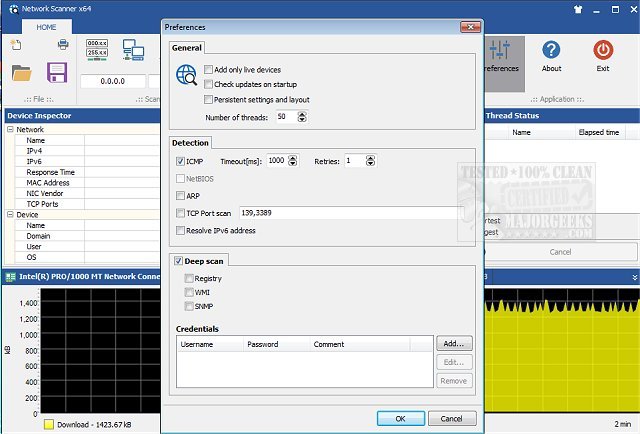Confirm preferences with OK button
Screen dimensions: 640x434
tap(400, 418)
